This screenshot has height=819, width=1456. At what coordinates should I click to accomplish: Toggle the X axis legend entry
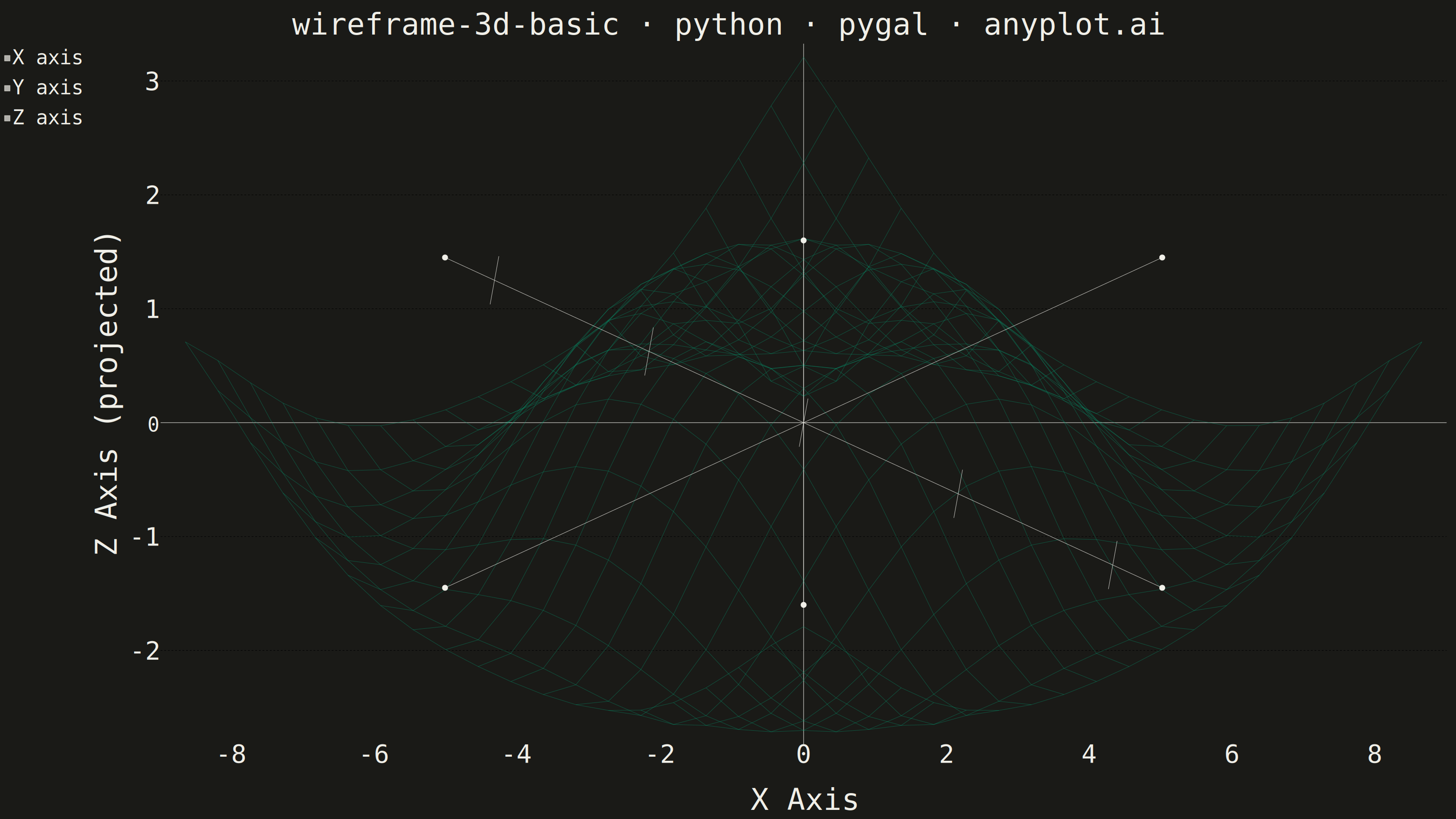44,58
